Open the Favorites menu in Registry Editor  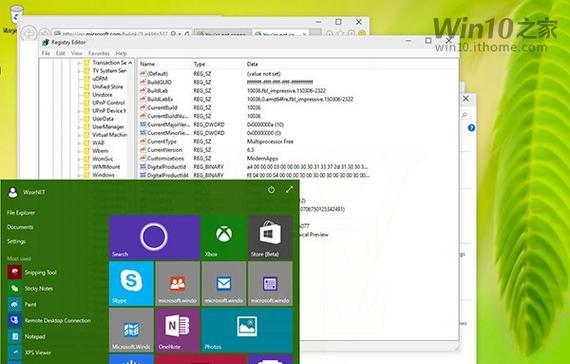(99, 53)
